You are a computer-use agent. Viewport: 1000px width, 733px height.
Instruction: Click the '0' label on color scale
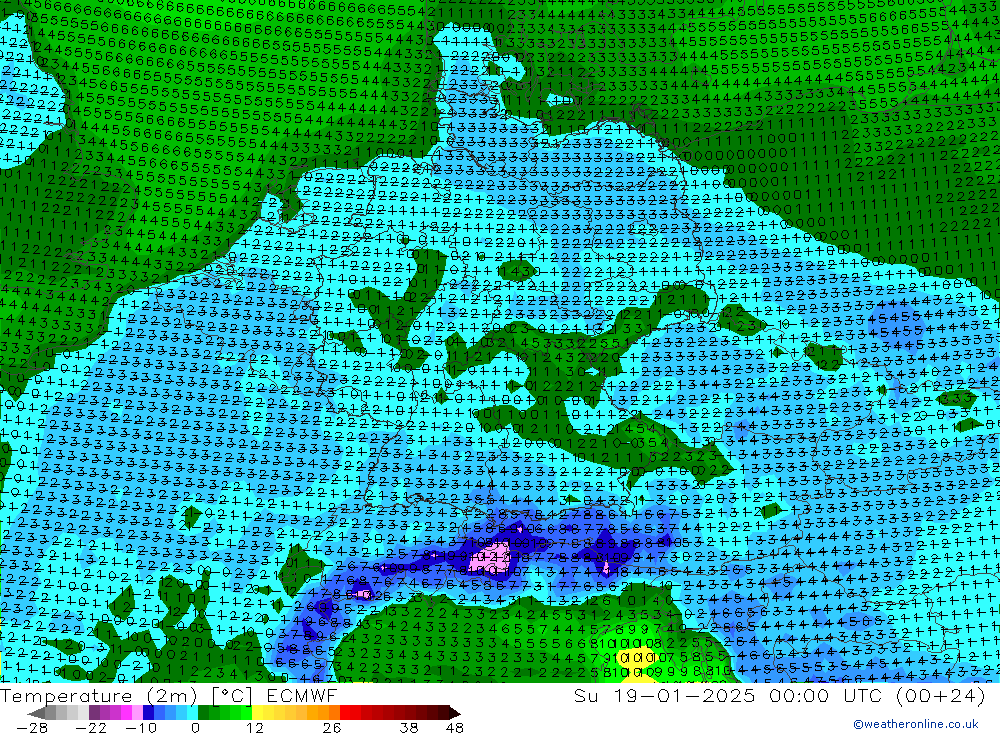click(x=195, y=728)
